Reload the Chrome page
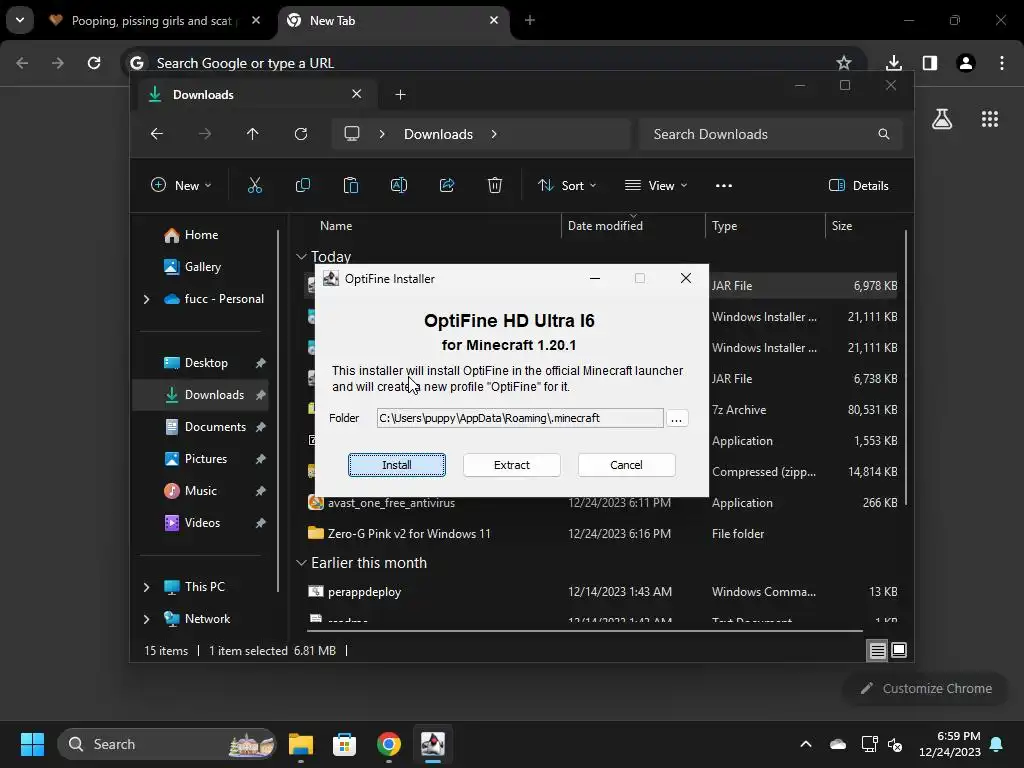This screenshot has height=768, width=1024. click(94, 63)
